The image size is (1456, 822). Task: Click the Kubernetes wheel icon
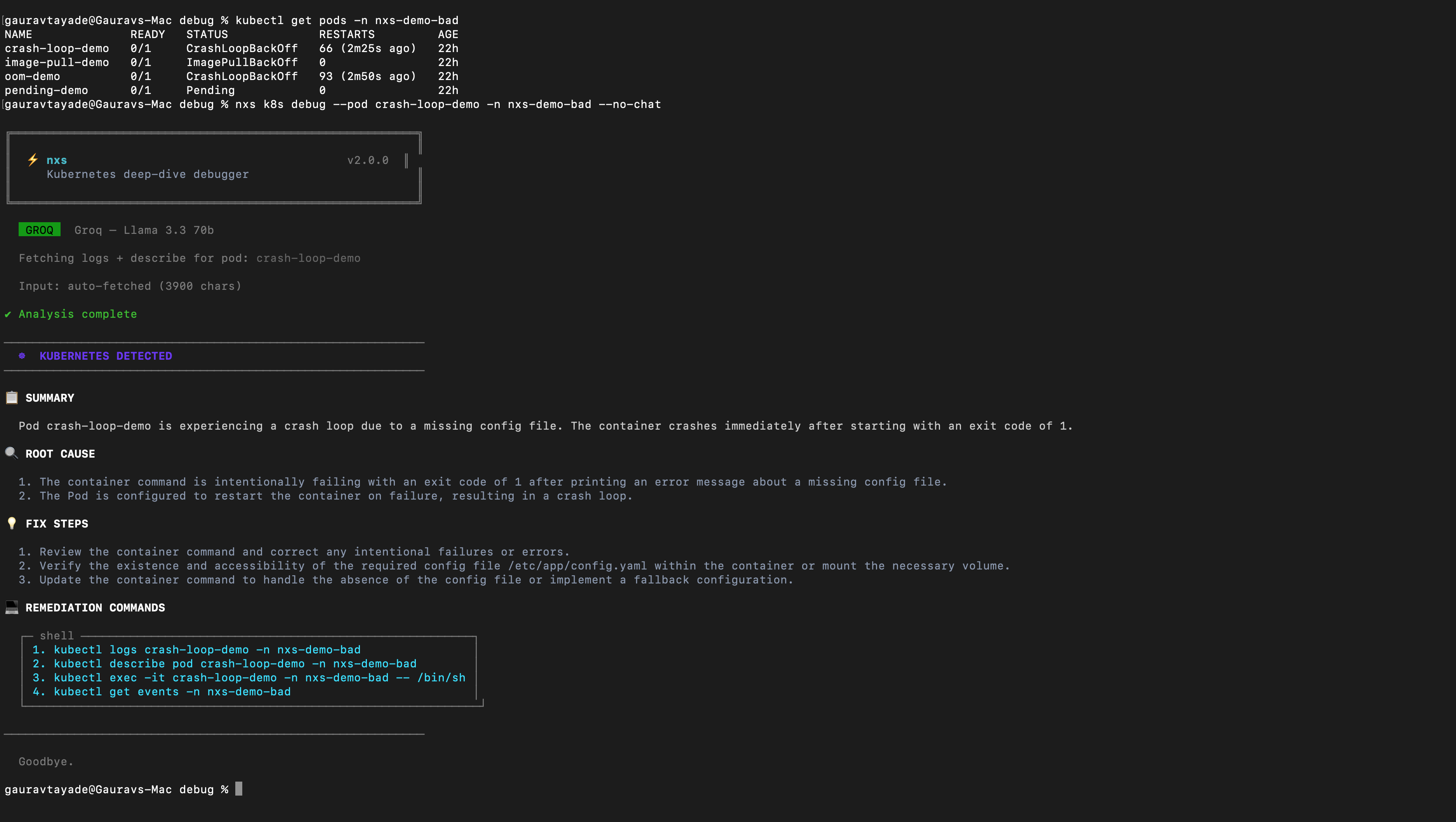[x=22, y=355]
